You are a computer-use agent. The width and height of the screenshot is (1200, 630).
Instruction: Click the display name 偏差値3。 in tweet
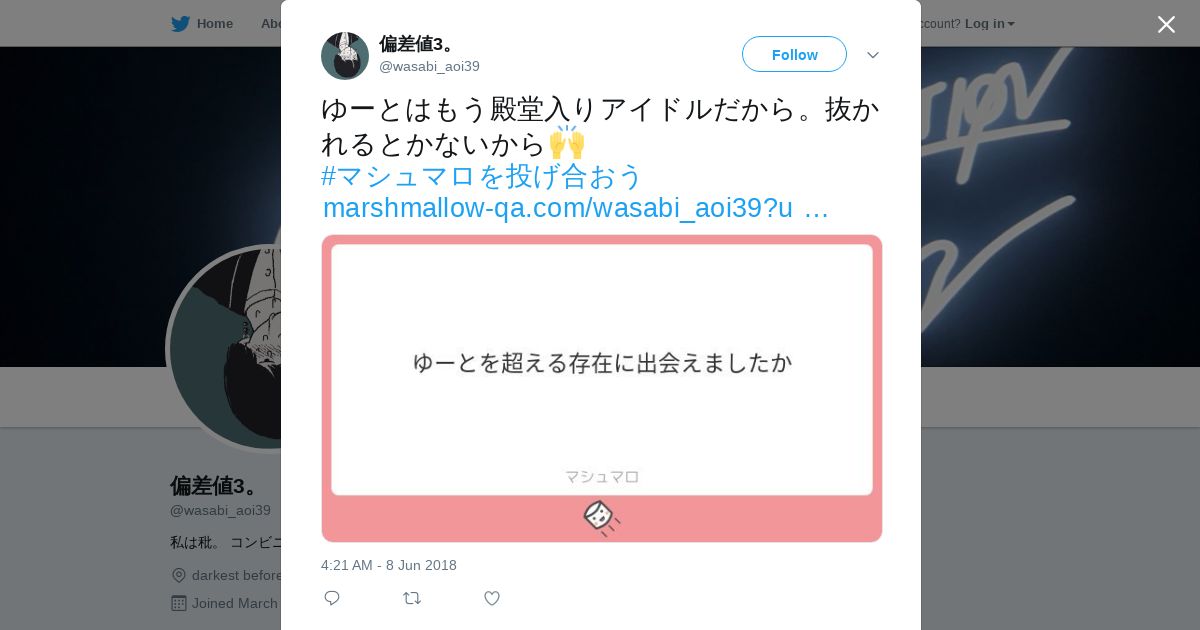pyautogui.click(x=417, y=44)
